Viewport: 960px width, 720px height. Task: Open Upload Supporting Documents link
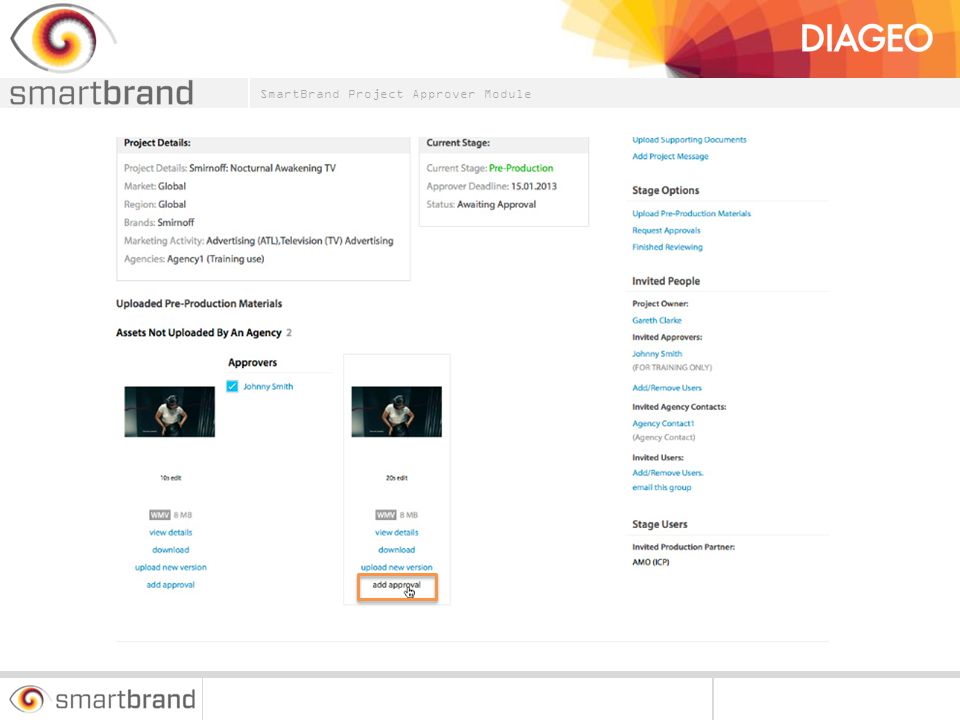(689, 140)
